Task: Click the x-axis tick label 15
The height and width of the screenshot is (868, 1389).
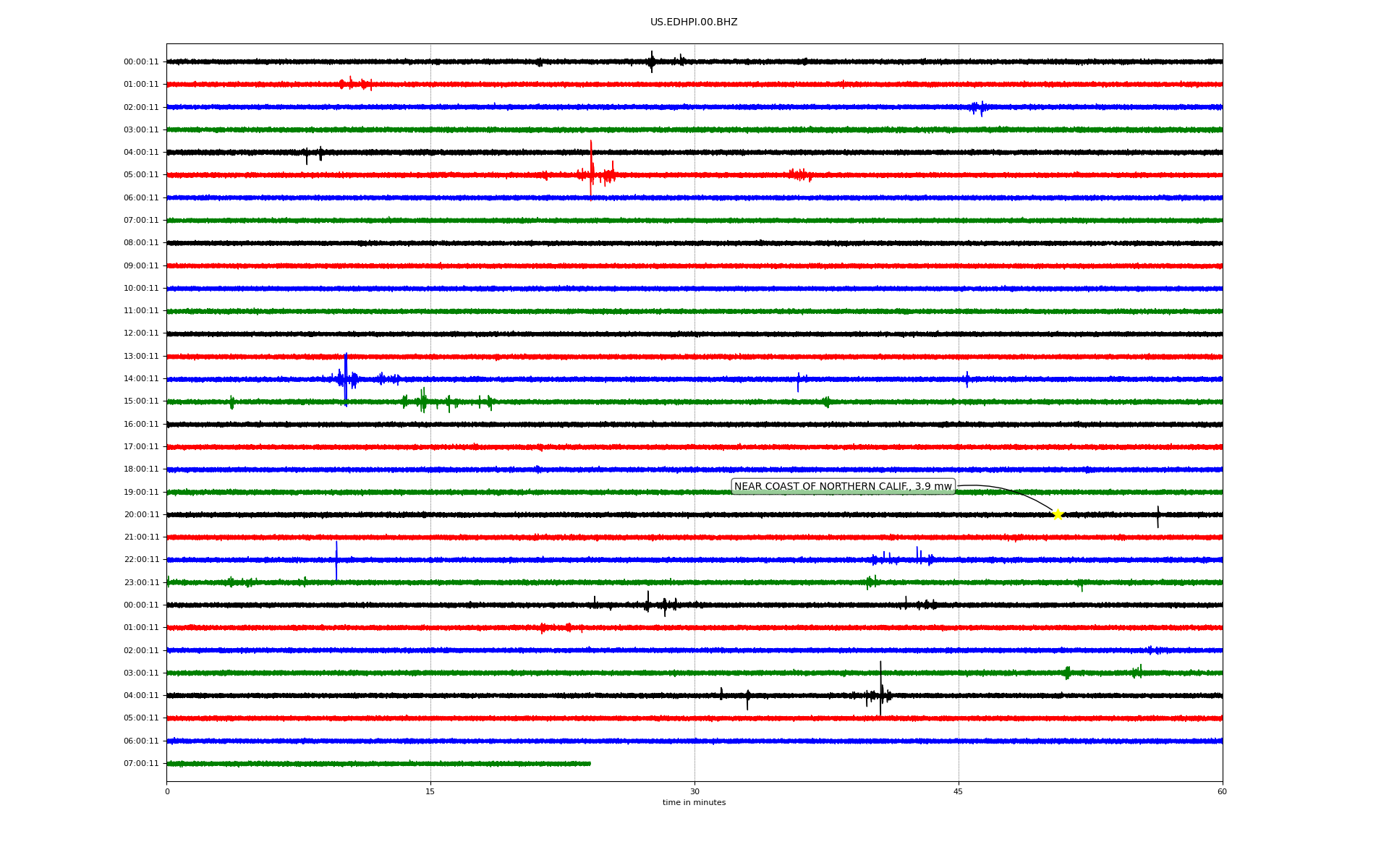Action: pos(430,791)
